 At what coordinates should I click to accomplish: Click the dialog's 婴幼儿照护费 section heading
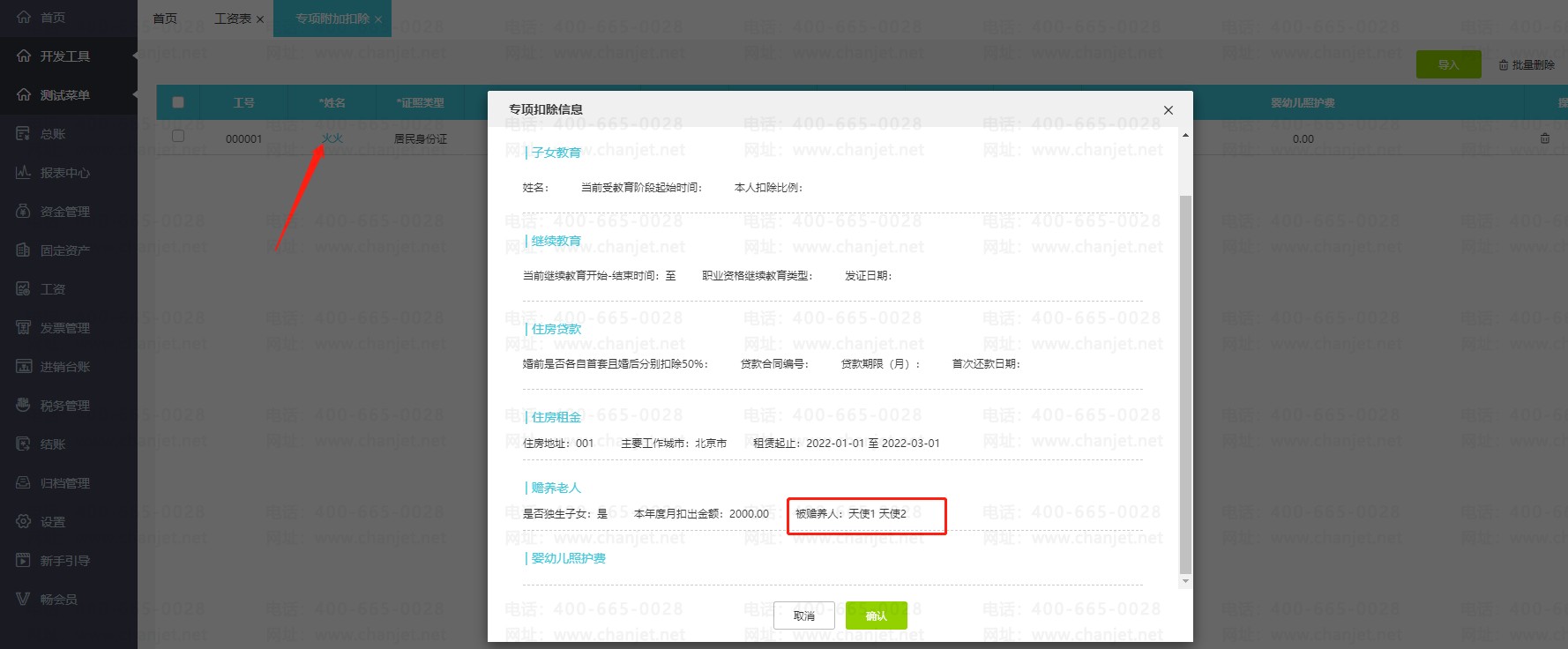568,558
